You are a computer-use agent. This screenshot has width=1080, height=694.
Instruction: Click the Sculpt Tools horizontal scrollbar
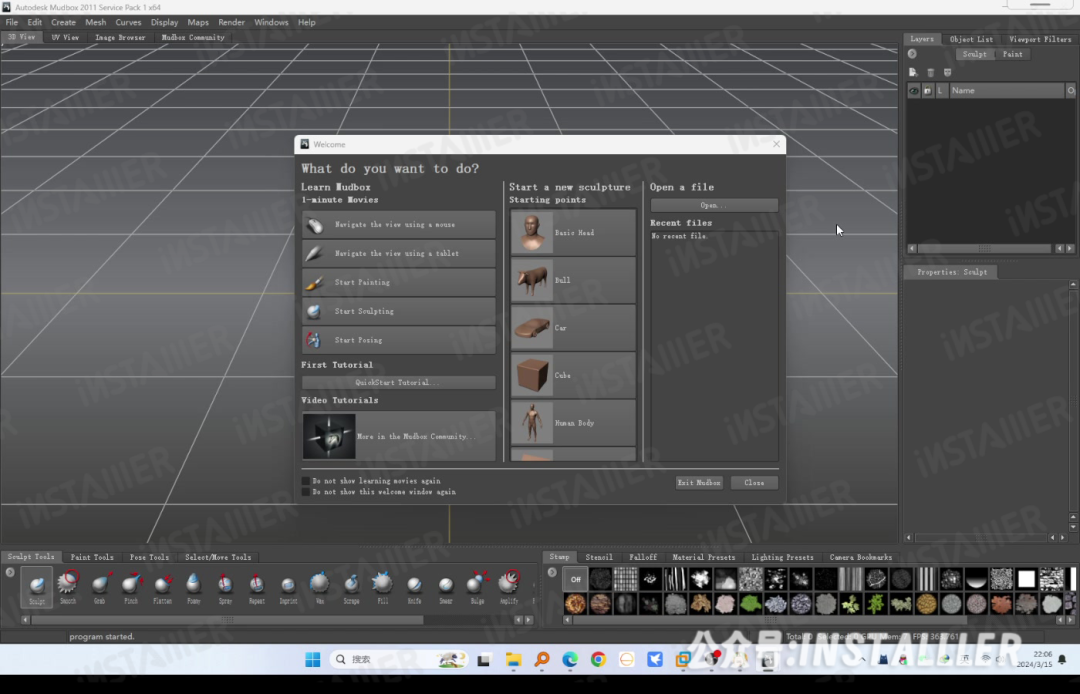click(227, 620)
